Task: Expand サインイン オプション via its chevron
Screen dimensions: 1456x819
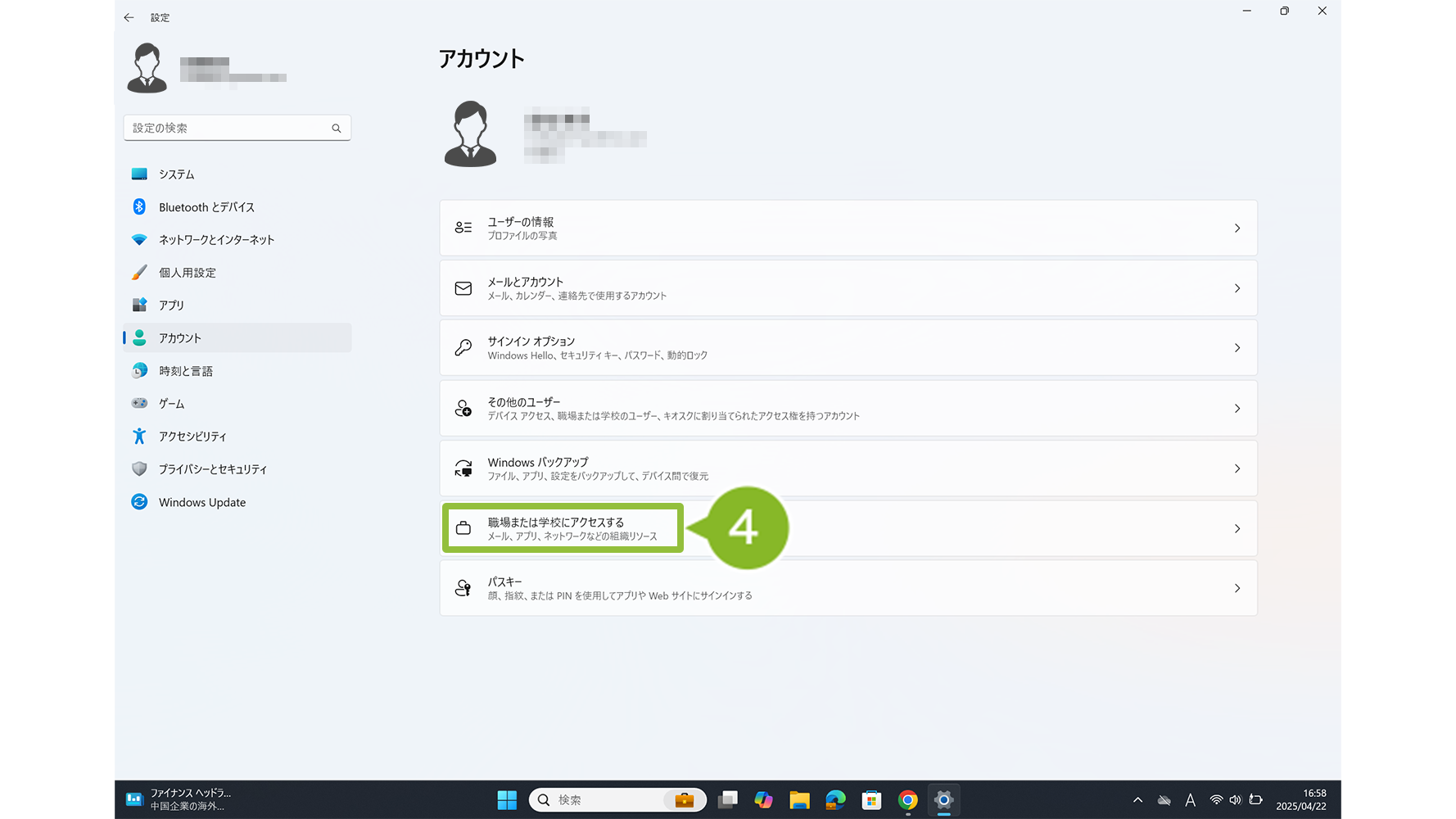Action: pos(1237,348)
